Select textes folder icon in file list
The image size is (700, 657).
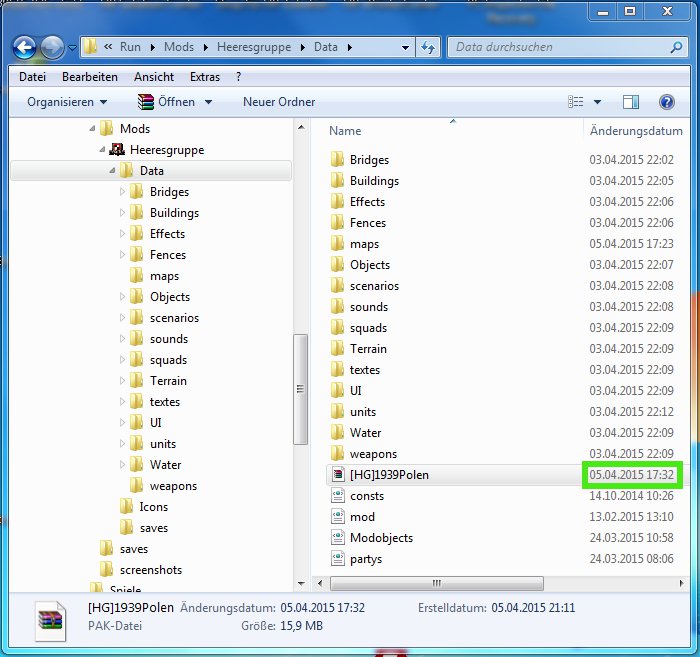[338, 369]
